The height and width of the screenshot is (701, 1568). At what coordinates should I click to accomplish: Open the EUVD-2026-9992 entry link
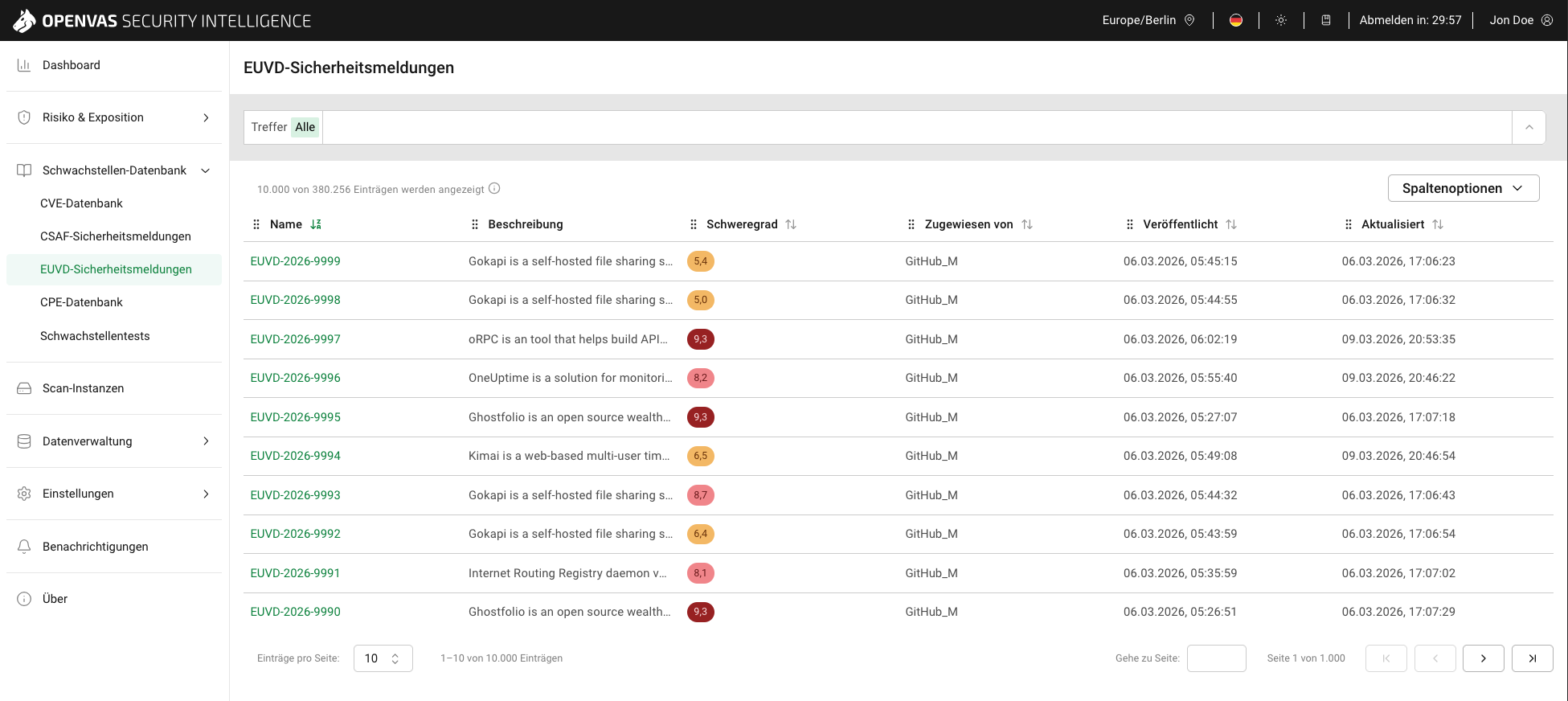[296, 534]
